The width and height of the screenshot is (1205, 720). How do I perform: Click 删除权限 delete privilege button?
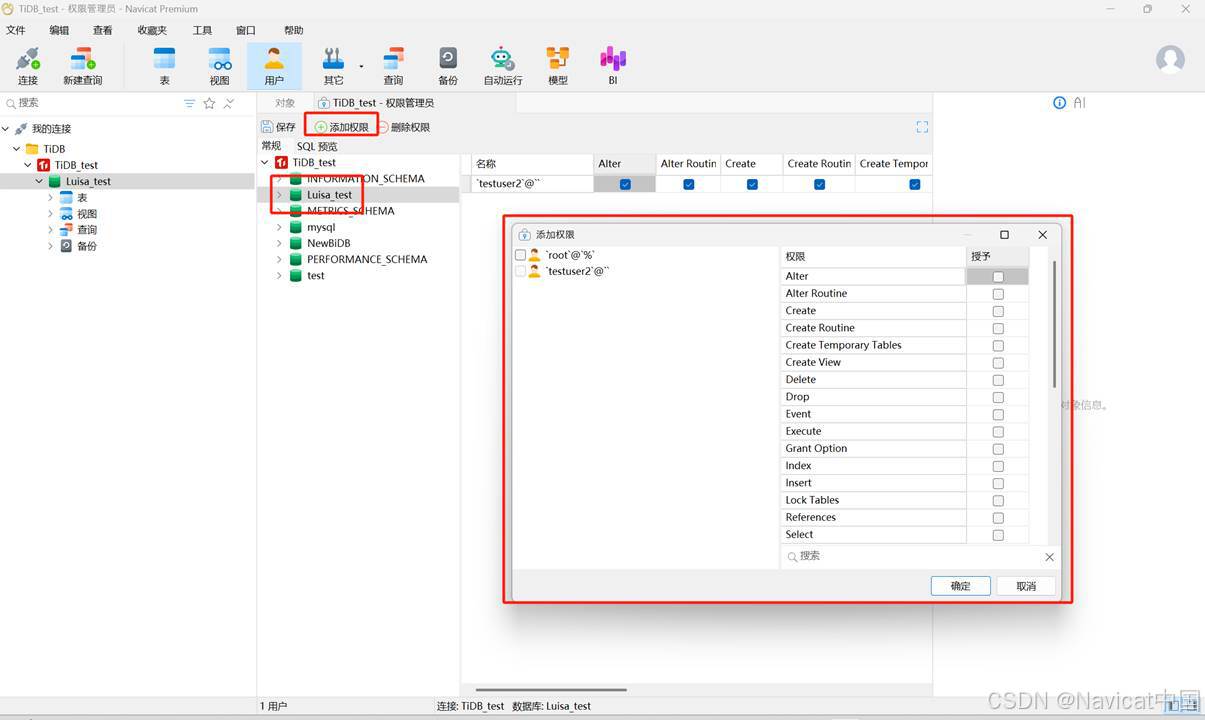[x=403, y=127]
